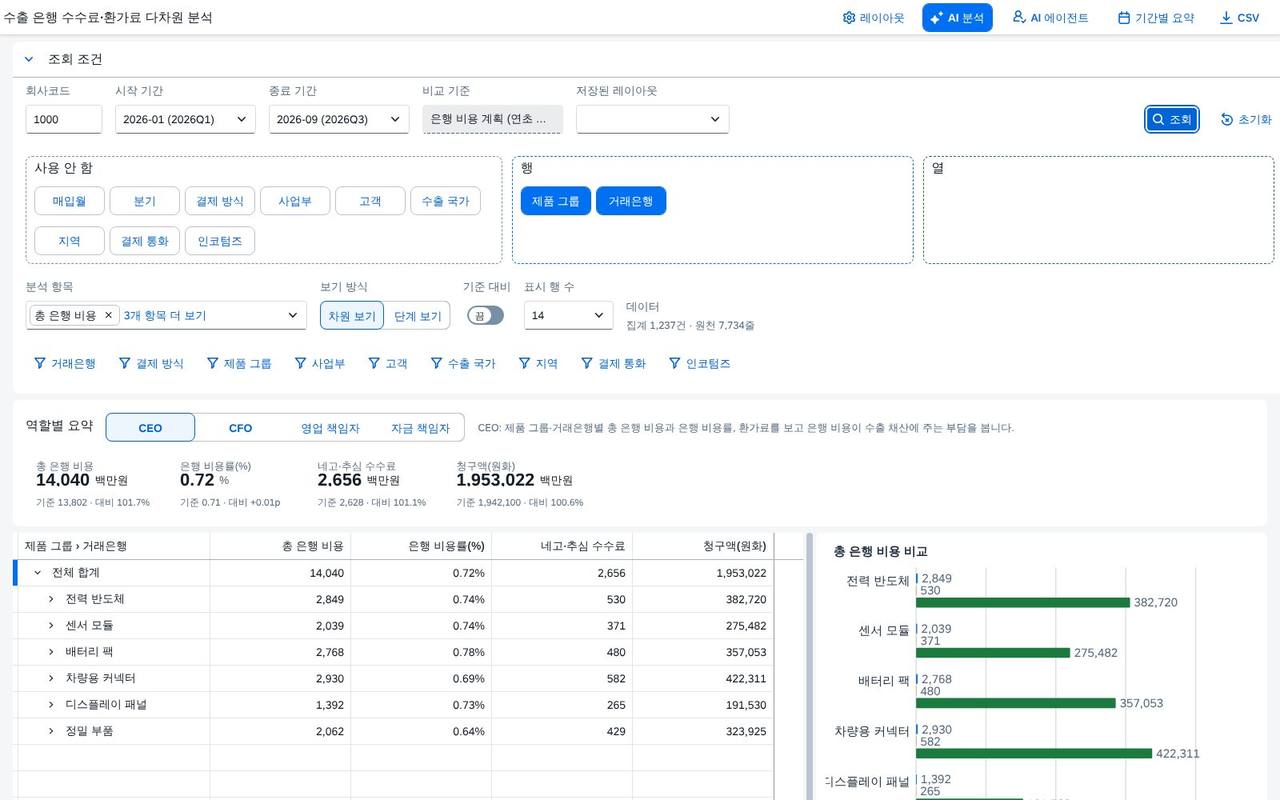Expand the 배터리 팩 row
The image size is (1280, 800).
point(51,652)
